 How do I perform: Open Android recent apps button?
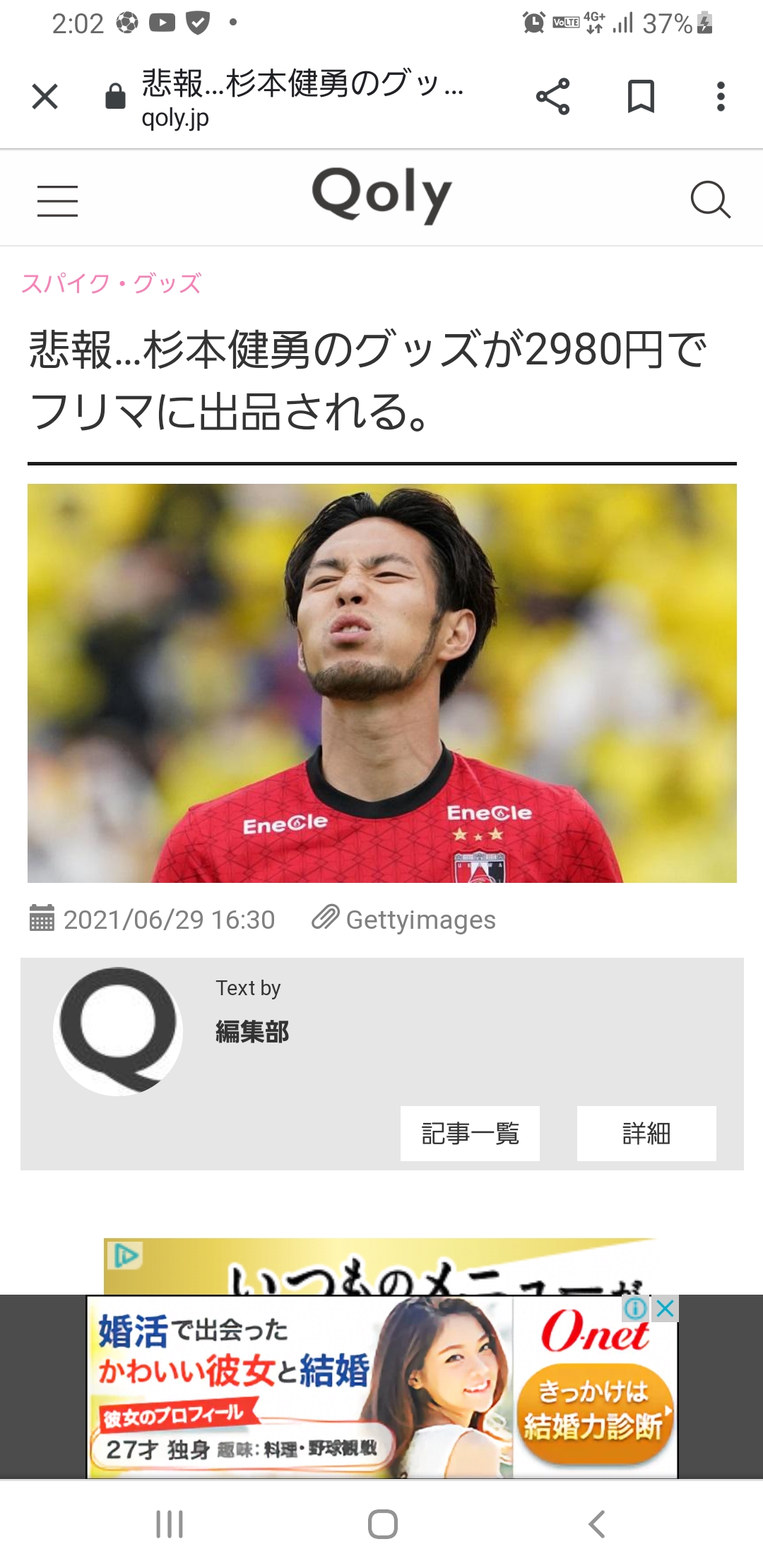(x=170, y=1524)
